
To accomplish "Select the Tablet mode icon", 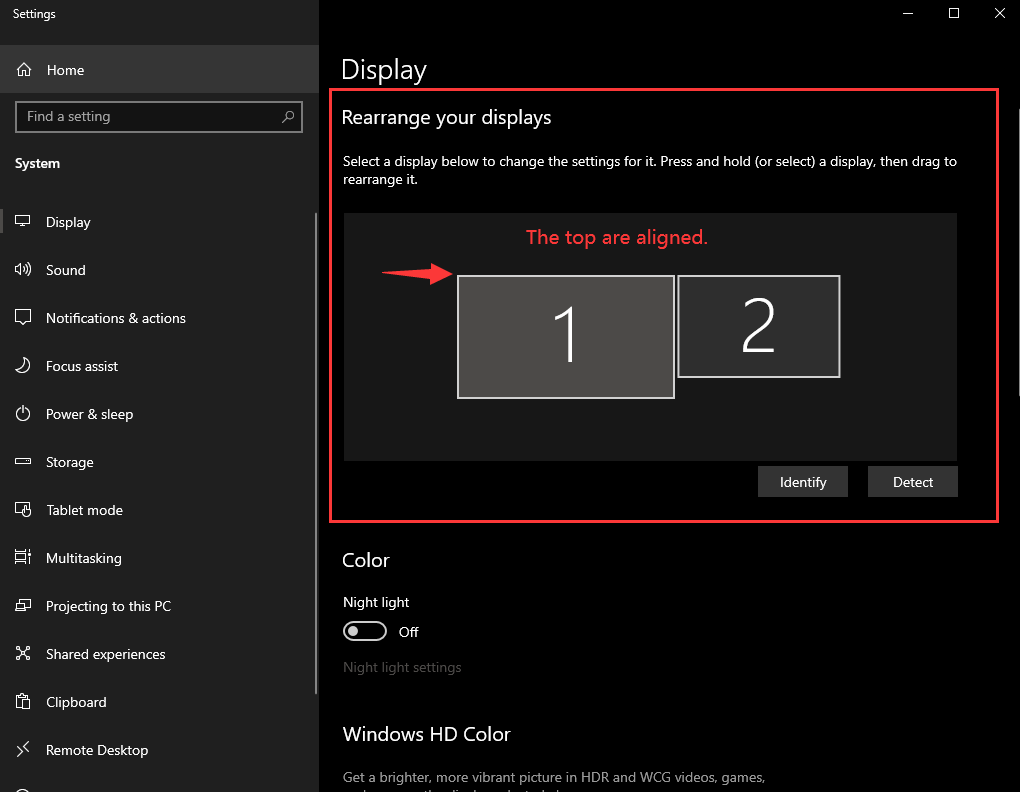I will pos(22,510).
